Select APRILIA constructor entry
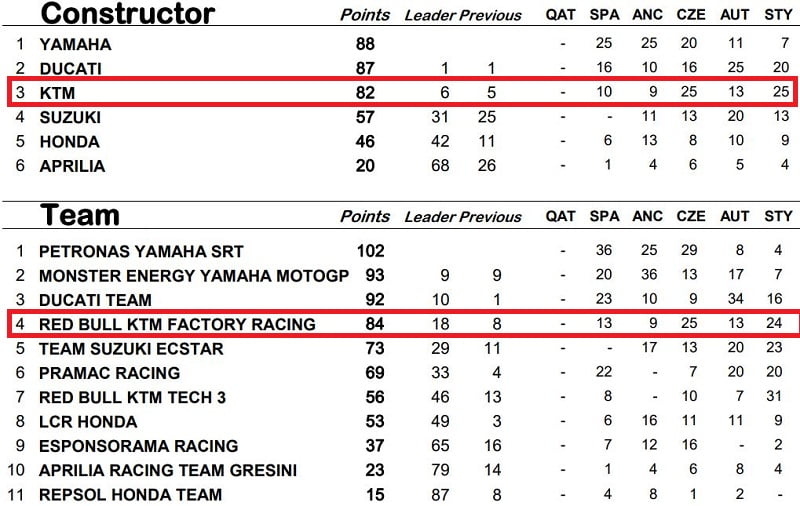This screenshot has width=800, height=506. click(72, 166)
